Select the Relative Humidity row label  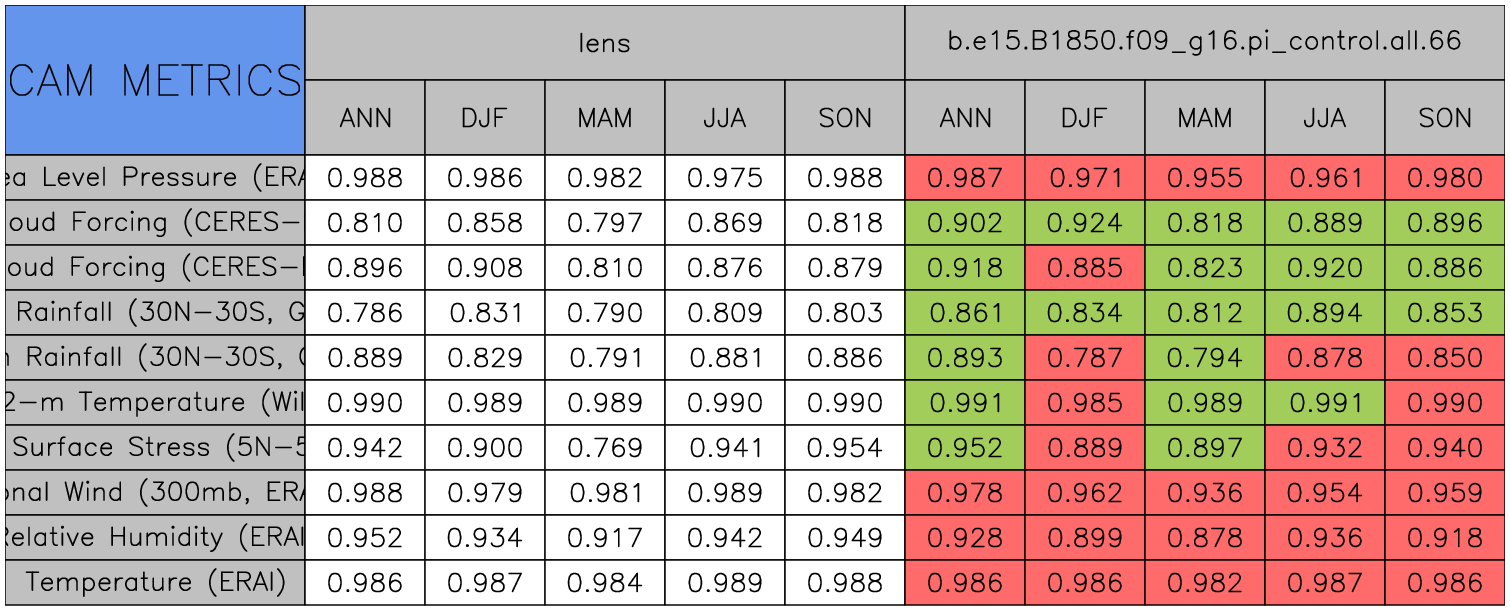(x=155, y=537)
